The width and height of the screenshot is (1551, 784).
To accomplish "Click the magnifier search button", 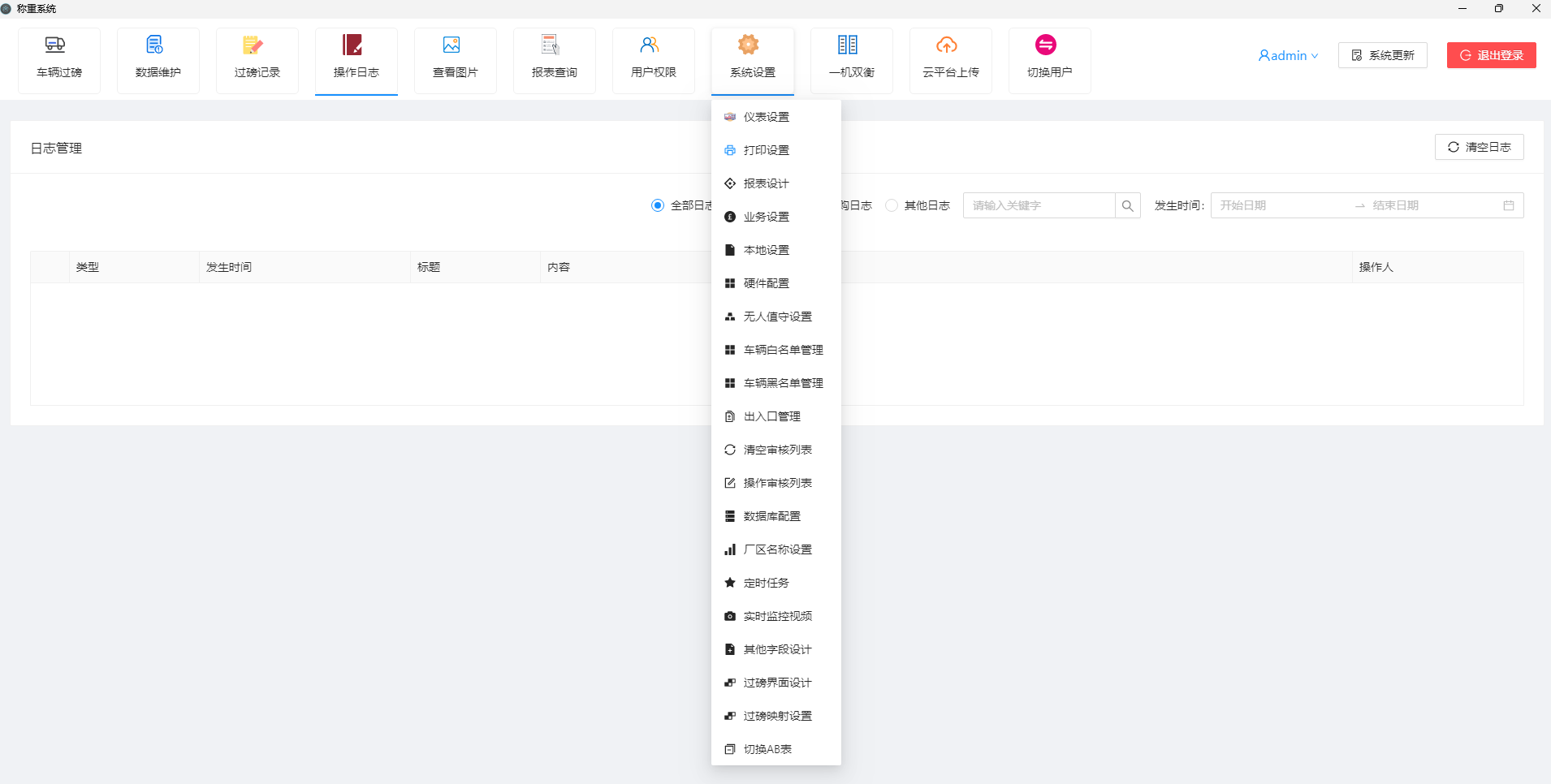I will 1128,205.
